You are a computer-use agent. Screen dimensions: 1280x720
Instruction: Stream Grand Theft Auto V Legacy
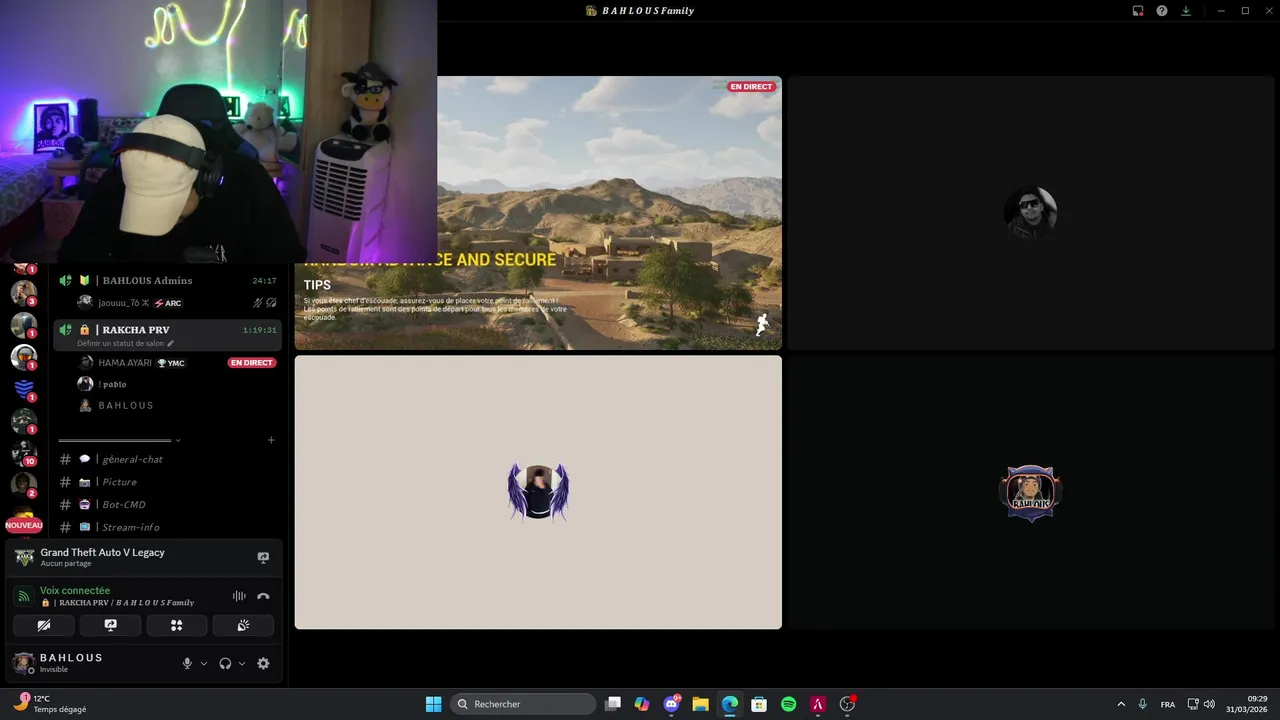point(263,557)
